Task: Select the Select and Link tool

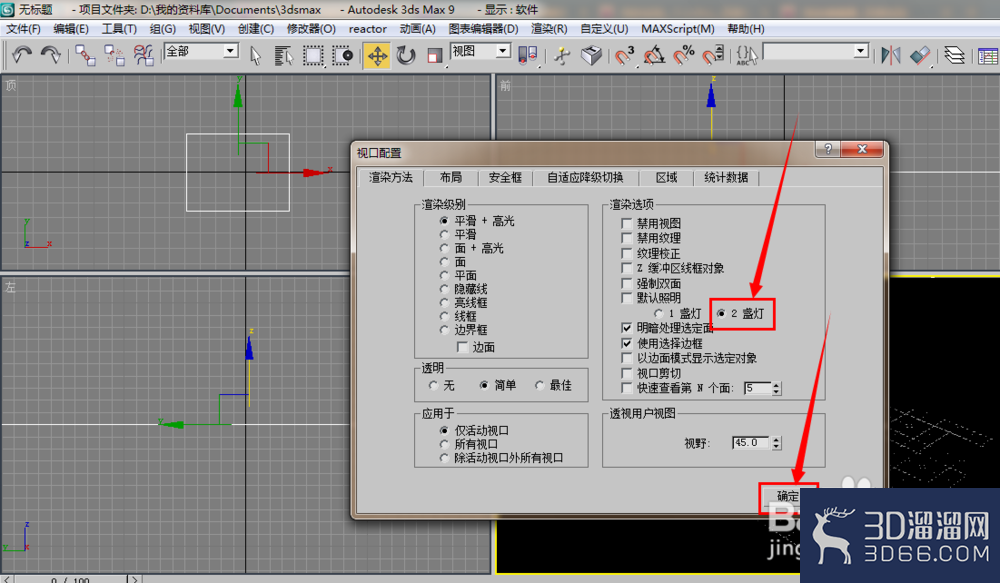Action: [85, 55]
